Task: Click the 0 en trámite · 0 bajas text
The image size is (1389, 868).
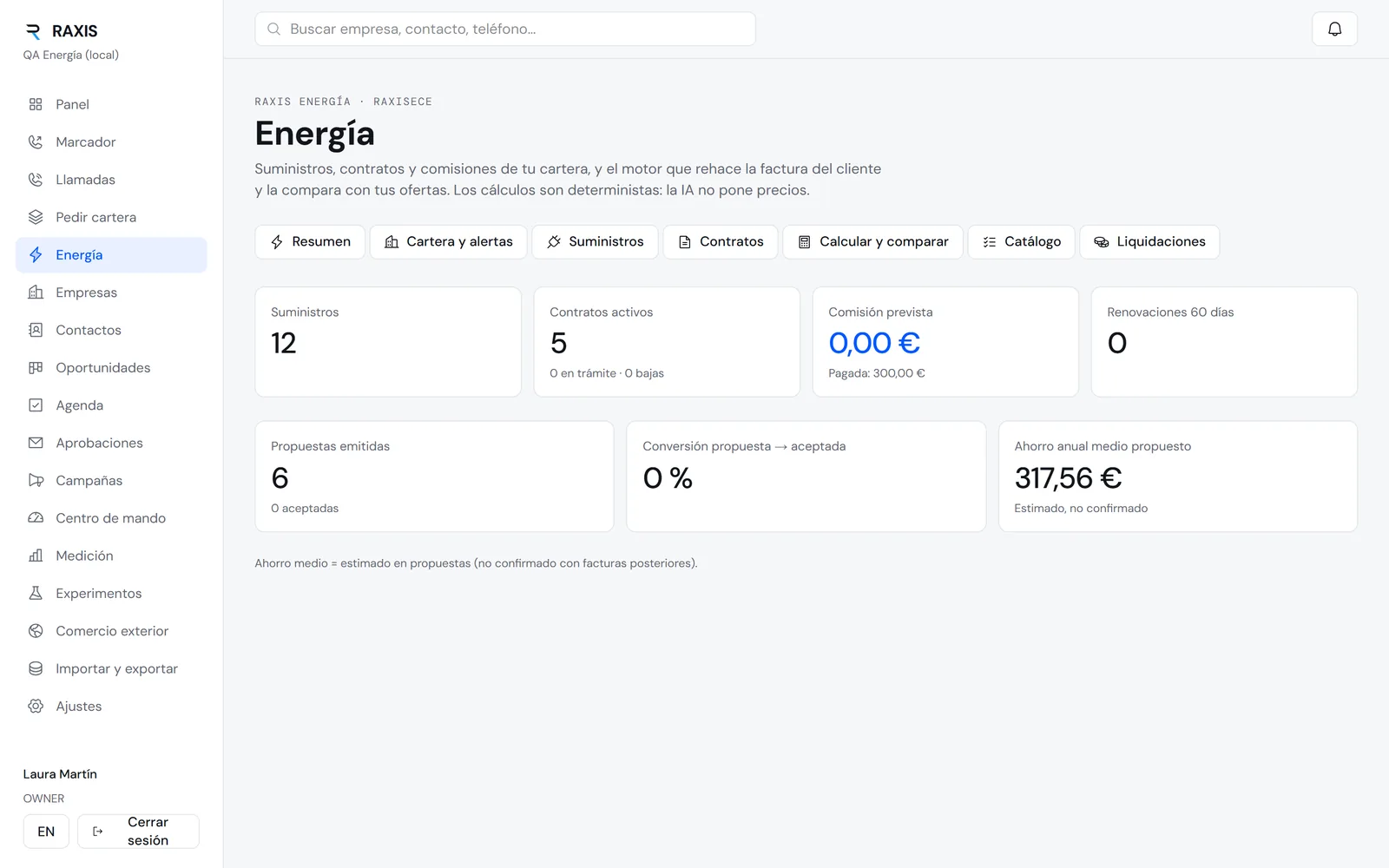Action: (607, 373)
